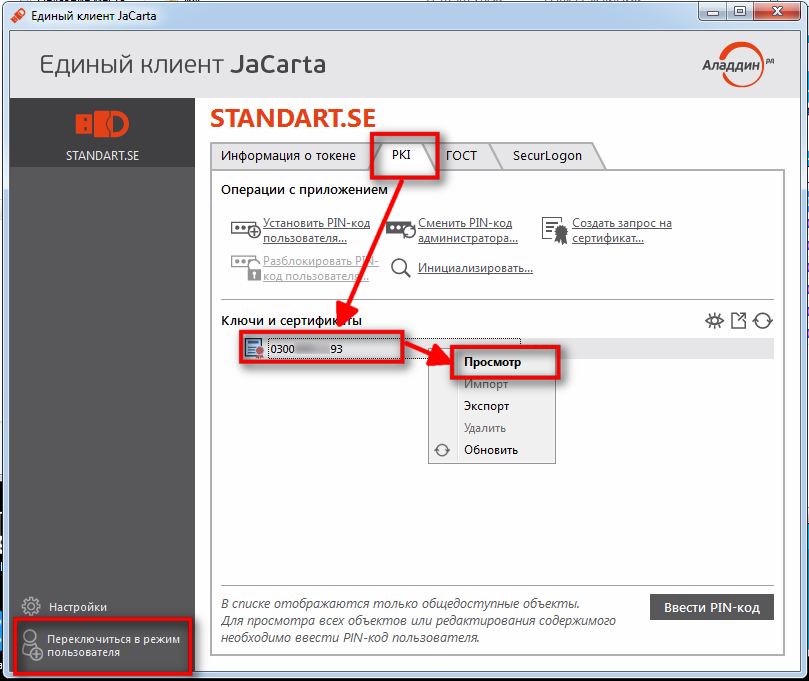
Task: Click the settings gear icon
Action: (x=31, y=606)
